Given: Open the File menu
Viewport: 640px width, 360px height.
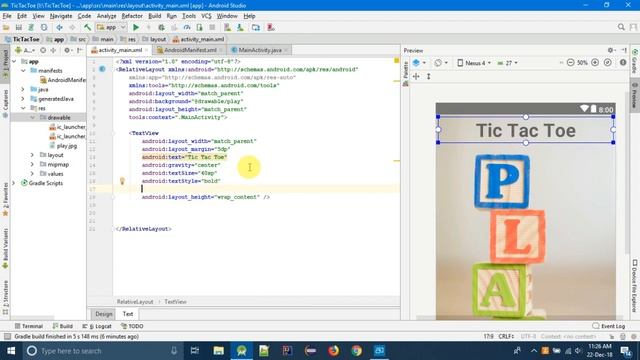Looking at the screenshot, I should [x=7, y=16].
